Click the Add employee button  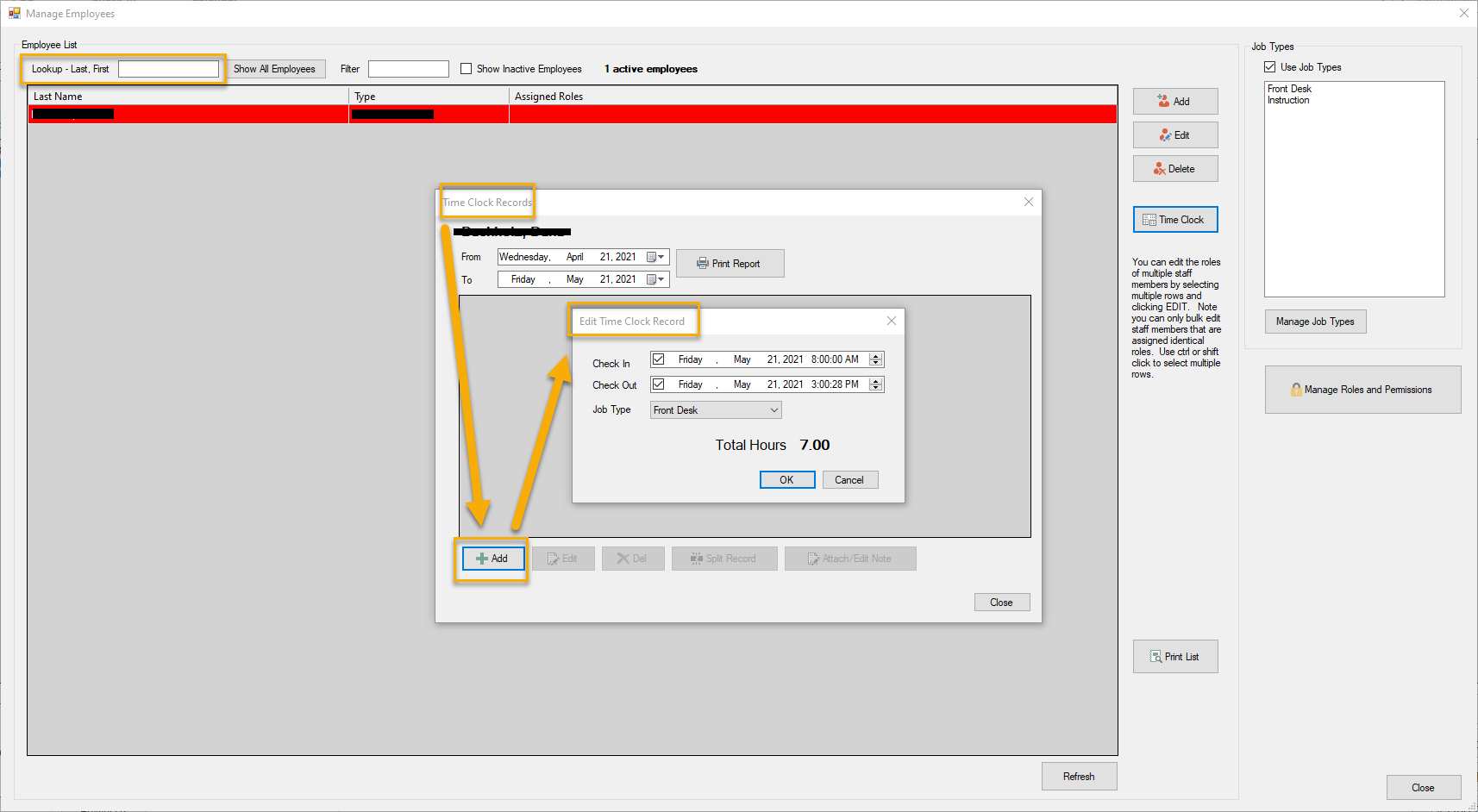[x=1175, y=102]
